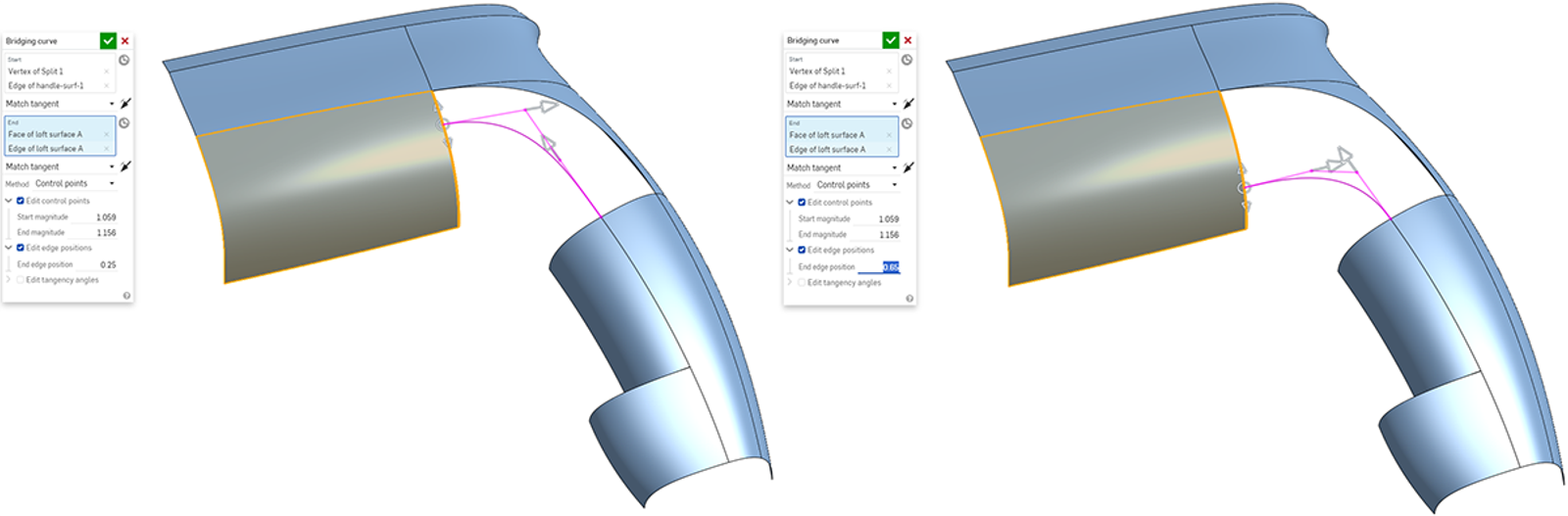Click clock icon beside Start in right dialog
The height and width of the screenshot is (516, 1568).
click(907, 60)
